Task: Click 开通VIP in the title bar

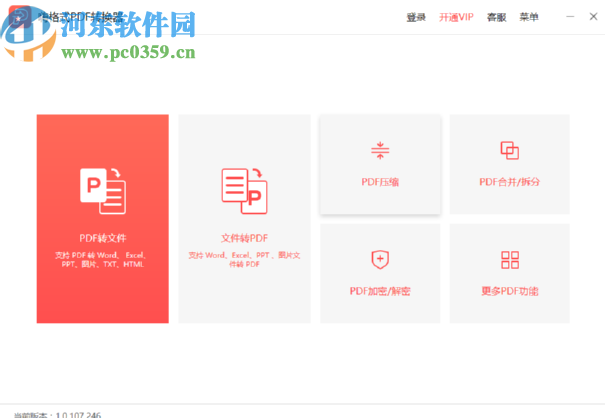Action: coord(456,17)
